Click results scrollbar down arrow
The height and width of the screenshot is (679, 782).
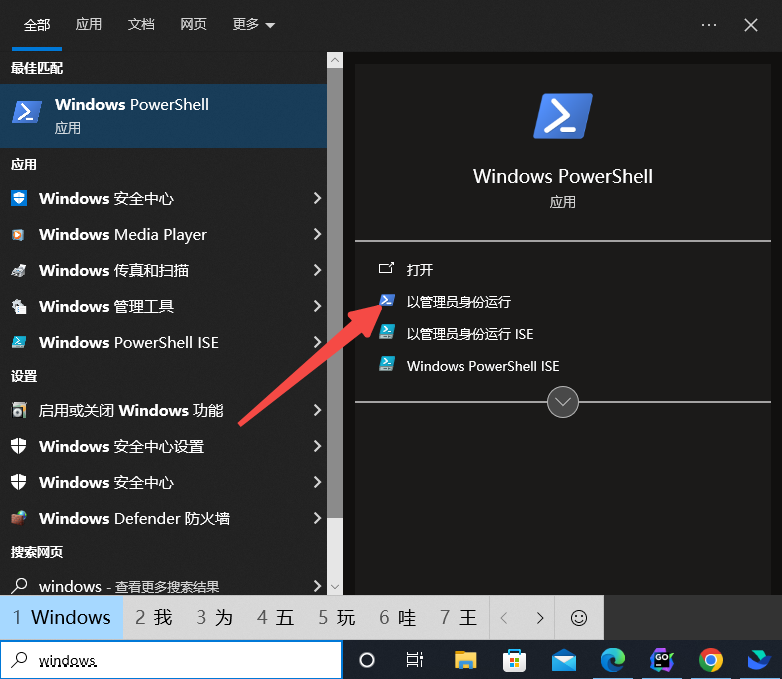(x=335, y=587)
